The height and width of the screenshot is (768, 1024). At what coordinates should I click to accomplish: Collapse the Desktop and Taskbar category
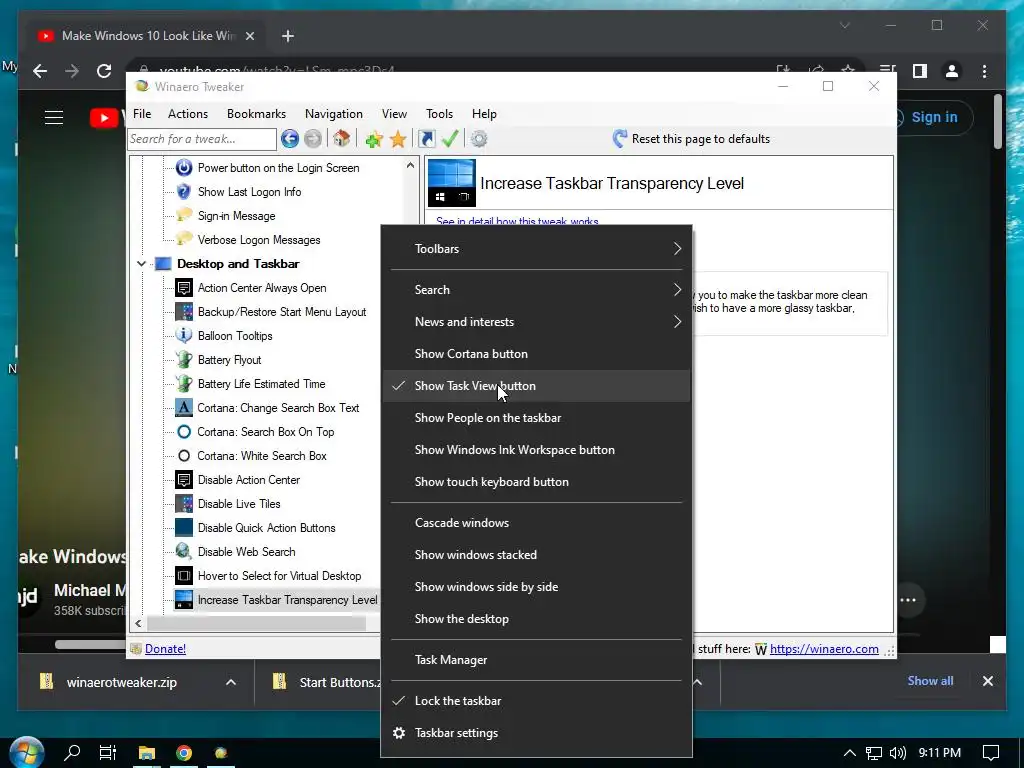pyautogui.click(x=141, y=264)
